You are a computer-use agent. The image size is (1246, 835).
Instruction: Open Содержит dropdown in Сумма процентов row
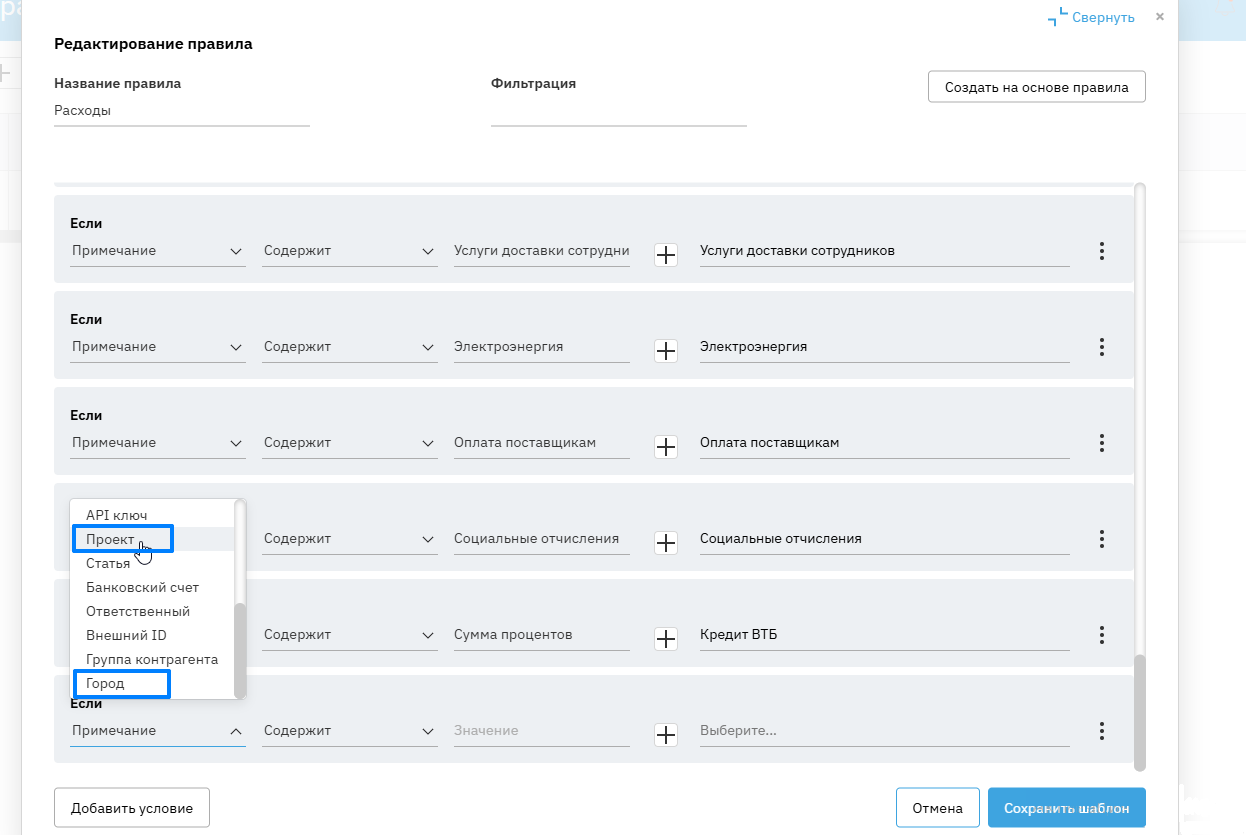[349, 635]
